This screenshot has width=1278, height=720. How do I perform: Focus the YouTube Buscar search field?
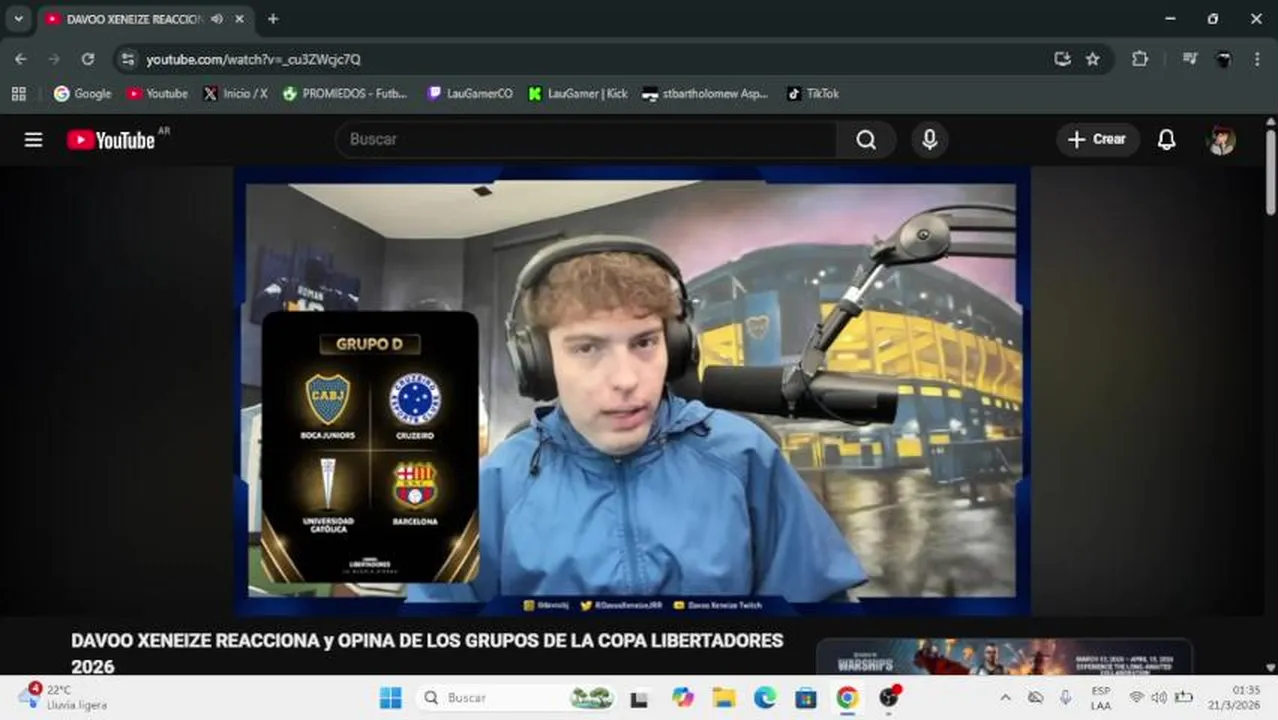point(586,140)
